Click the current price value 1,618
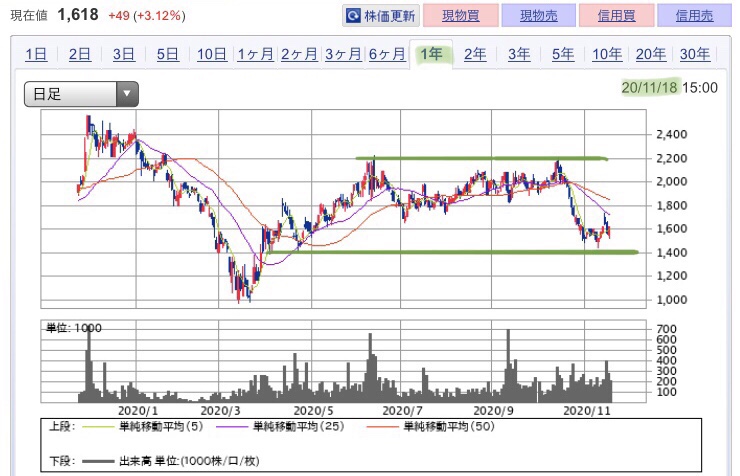This screenshot has width=740, height=476. (78, 15)
